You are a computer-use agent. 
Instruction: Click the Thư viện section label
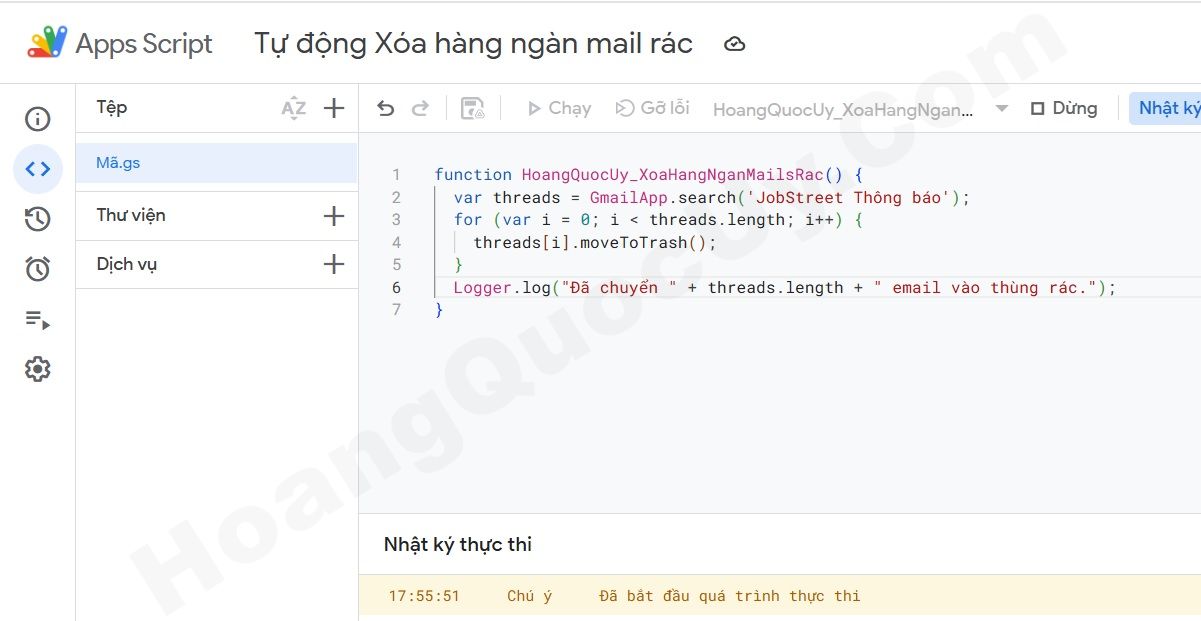[131, 215]
